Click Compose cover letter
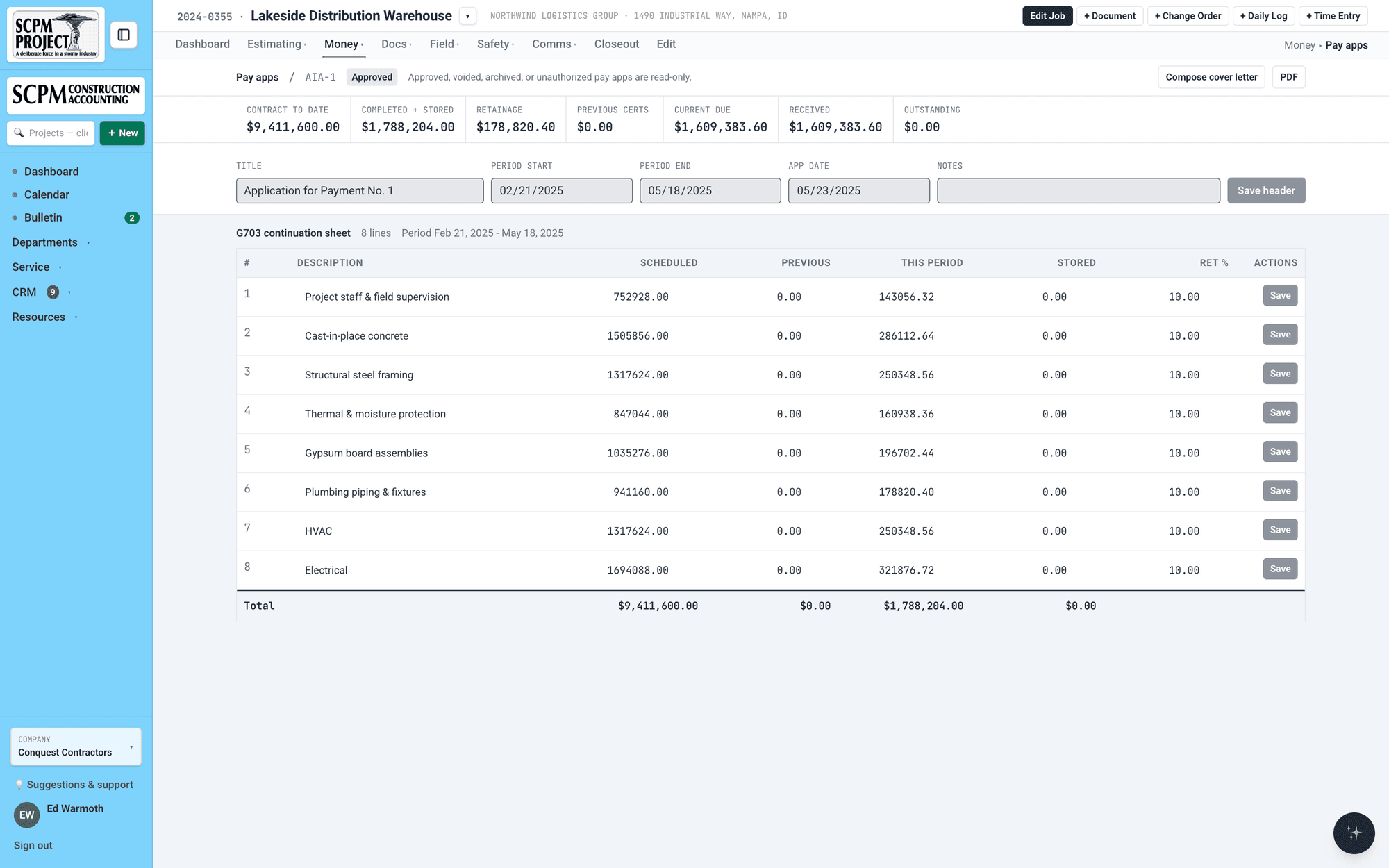Viewport: 1389px width, 868px height. click(1211, 77)
